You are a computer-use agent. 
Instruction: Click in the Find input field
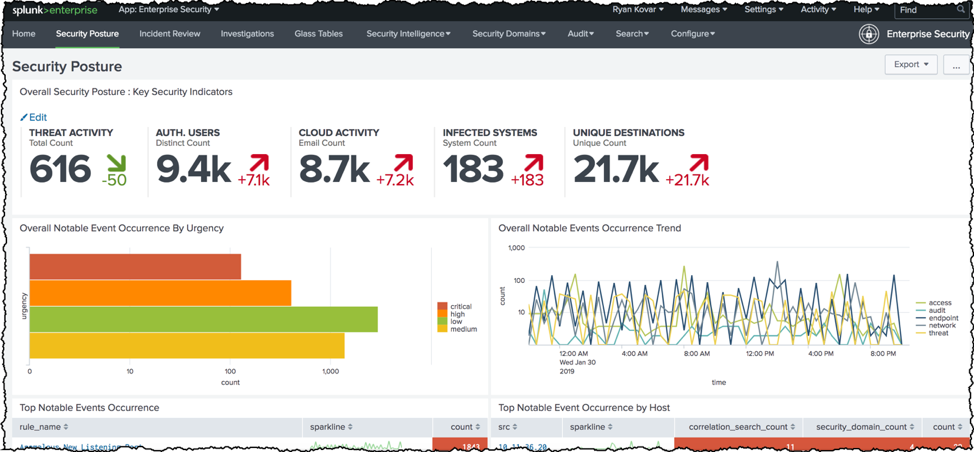(929, 11)
